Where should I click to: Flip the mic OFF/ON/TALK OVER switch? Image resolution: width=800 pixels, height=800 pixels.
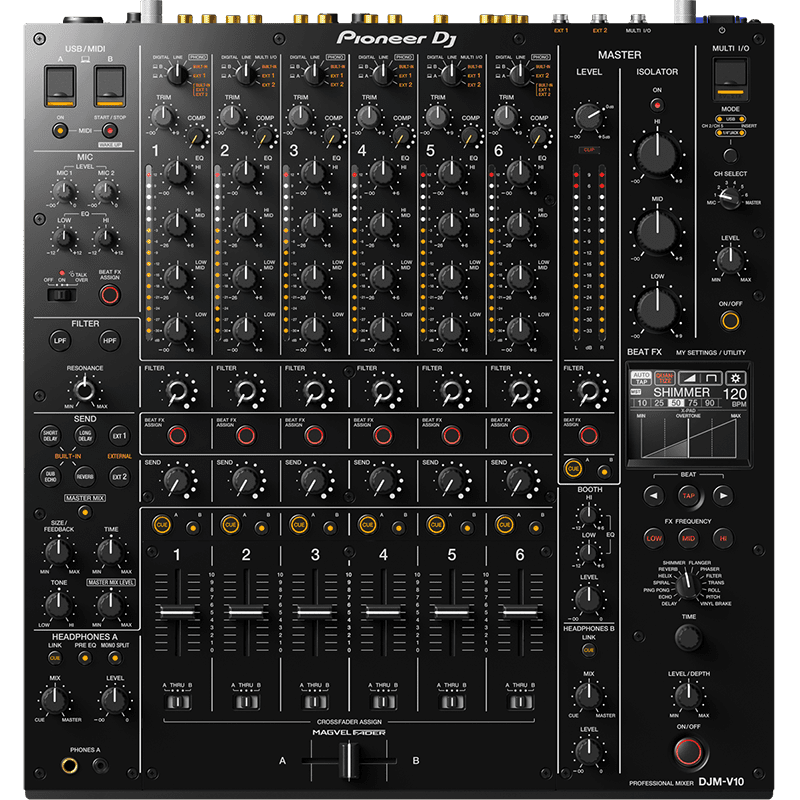coord(62,295)
